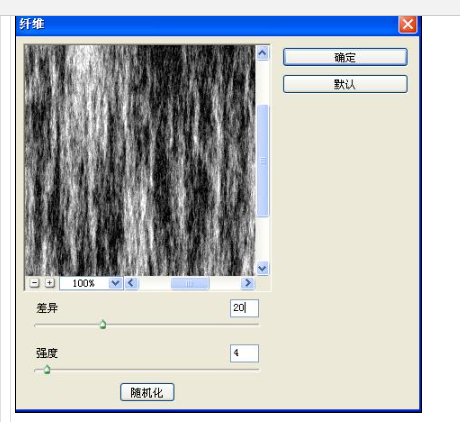Click the 差异 (Variance) value field
Viewport: 460px width, 422px height.
click(244, 308)
